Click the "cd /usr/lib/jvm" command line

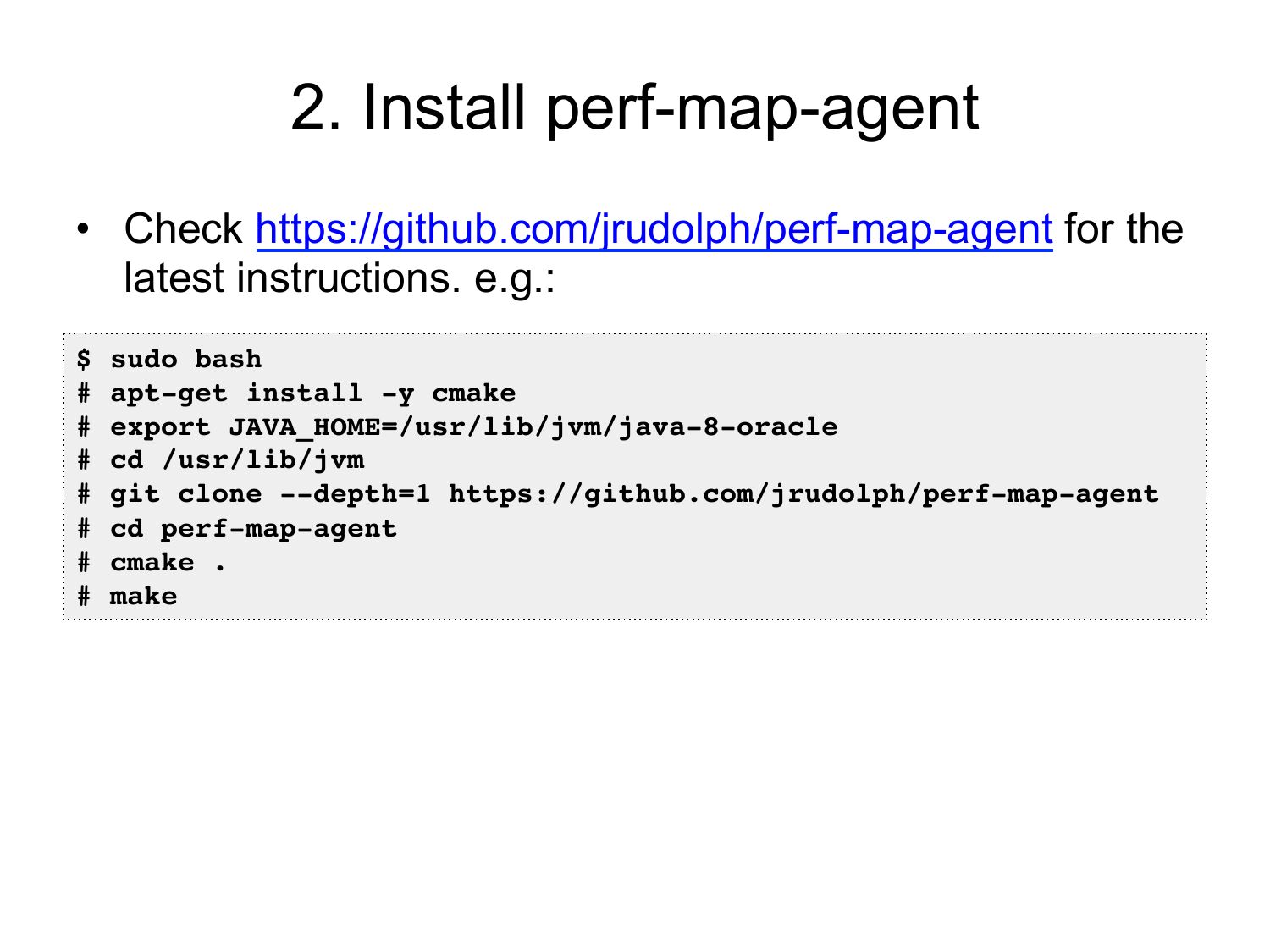point(237,460)
